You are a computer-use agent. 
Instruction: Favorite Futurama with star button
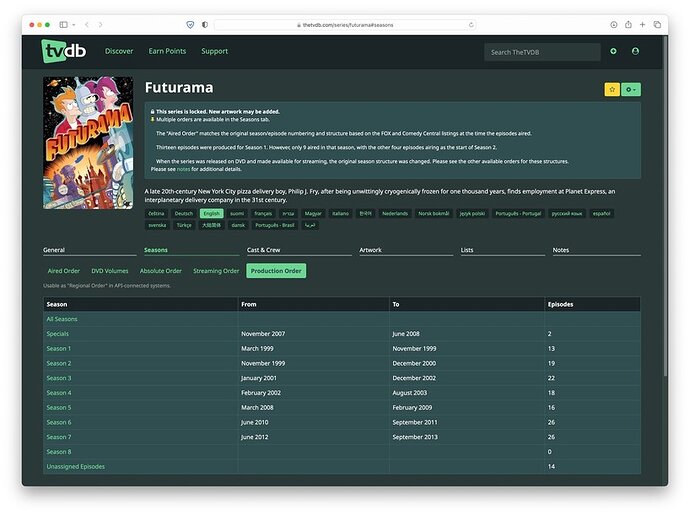pyautogui.click(x=612, y=89)
